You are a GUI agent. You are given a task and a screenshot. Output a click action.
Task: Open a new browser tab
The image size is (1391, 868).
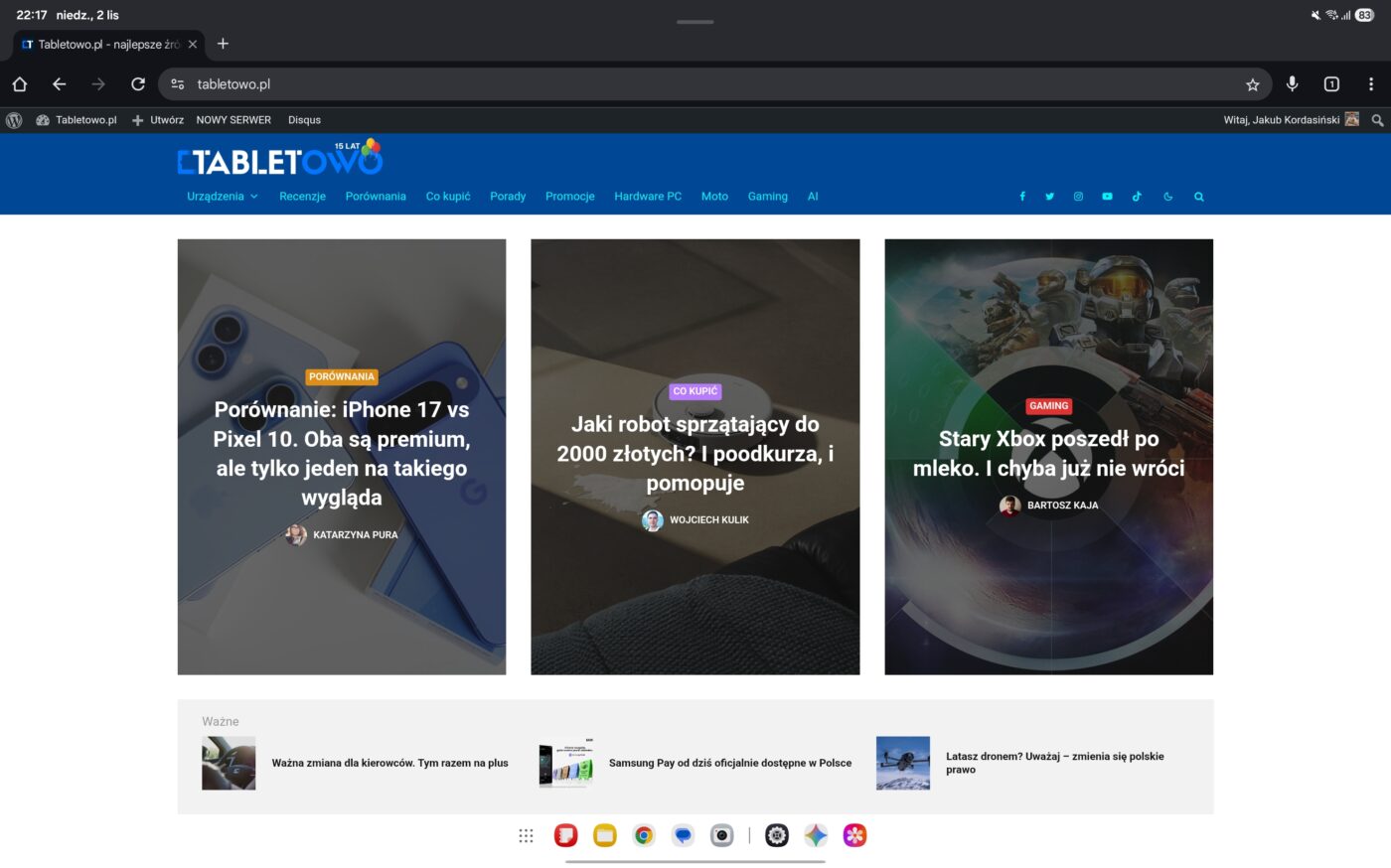[223, 44]
